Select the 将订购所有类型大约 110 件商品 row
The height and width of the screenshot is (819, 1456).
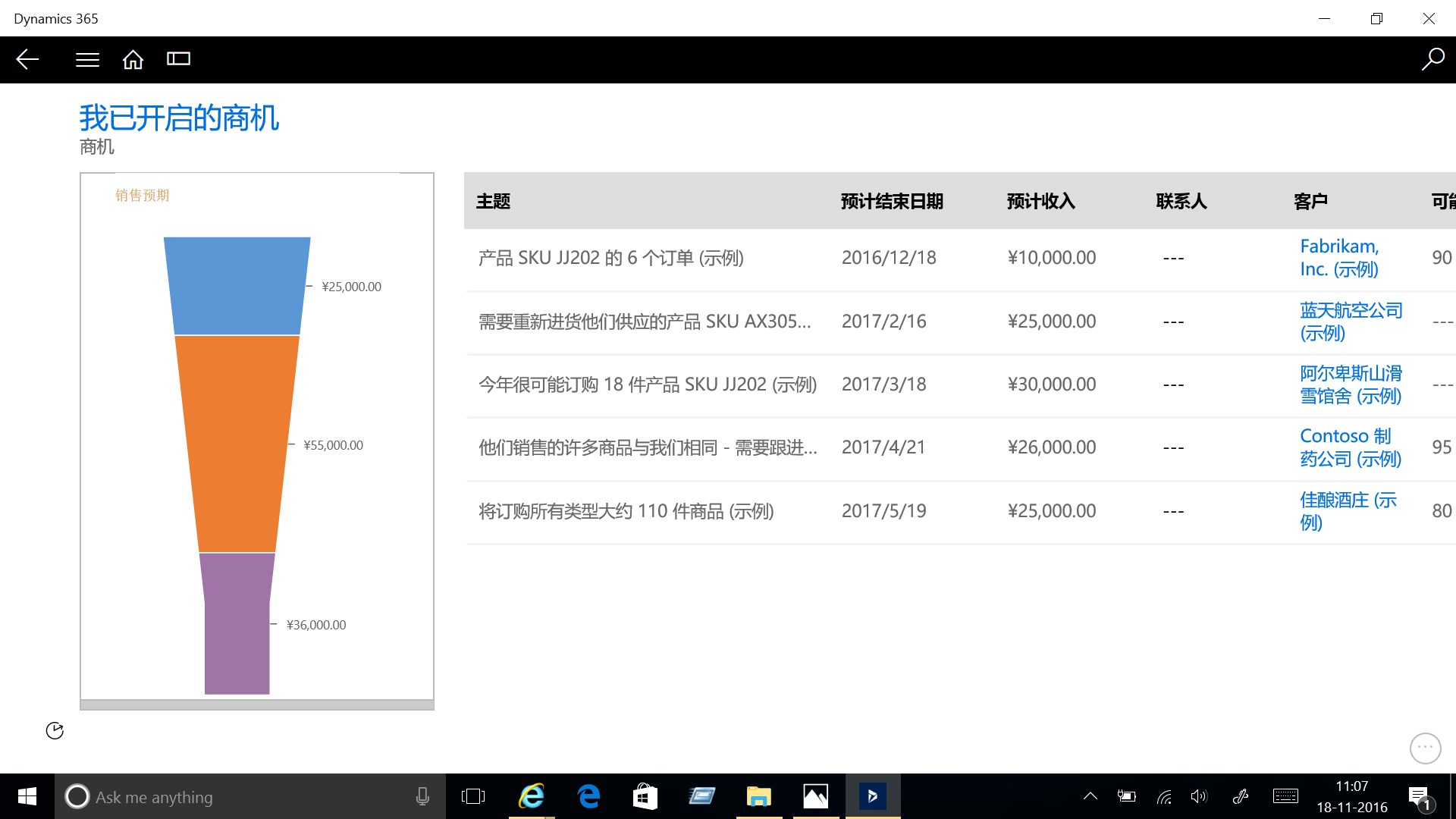point(626,511)
